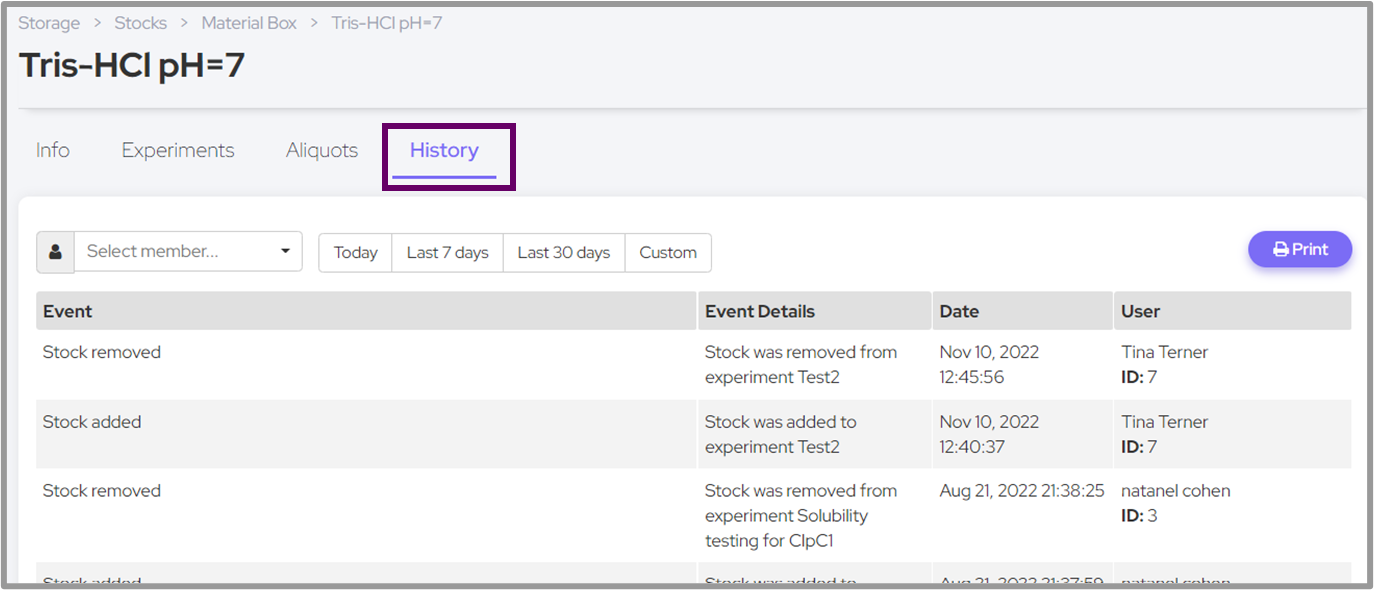Choose Custom date range filter

tap(667, 253)
